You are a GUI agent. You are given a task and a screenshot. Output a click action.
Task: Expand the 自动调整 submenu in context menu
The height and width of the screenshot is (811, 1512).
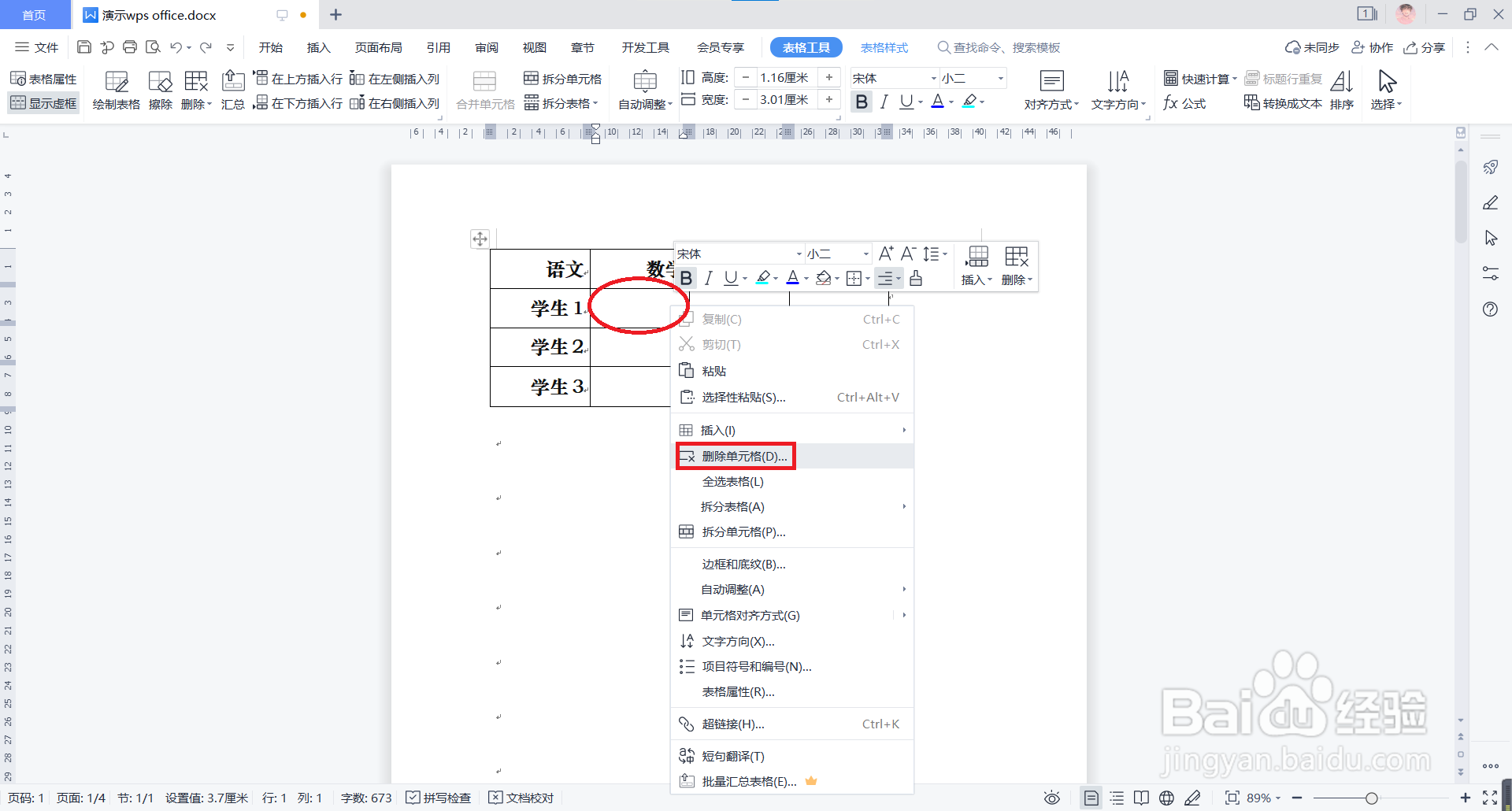[732, 589]
